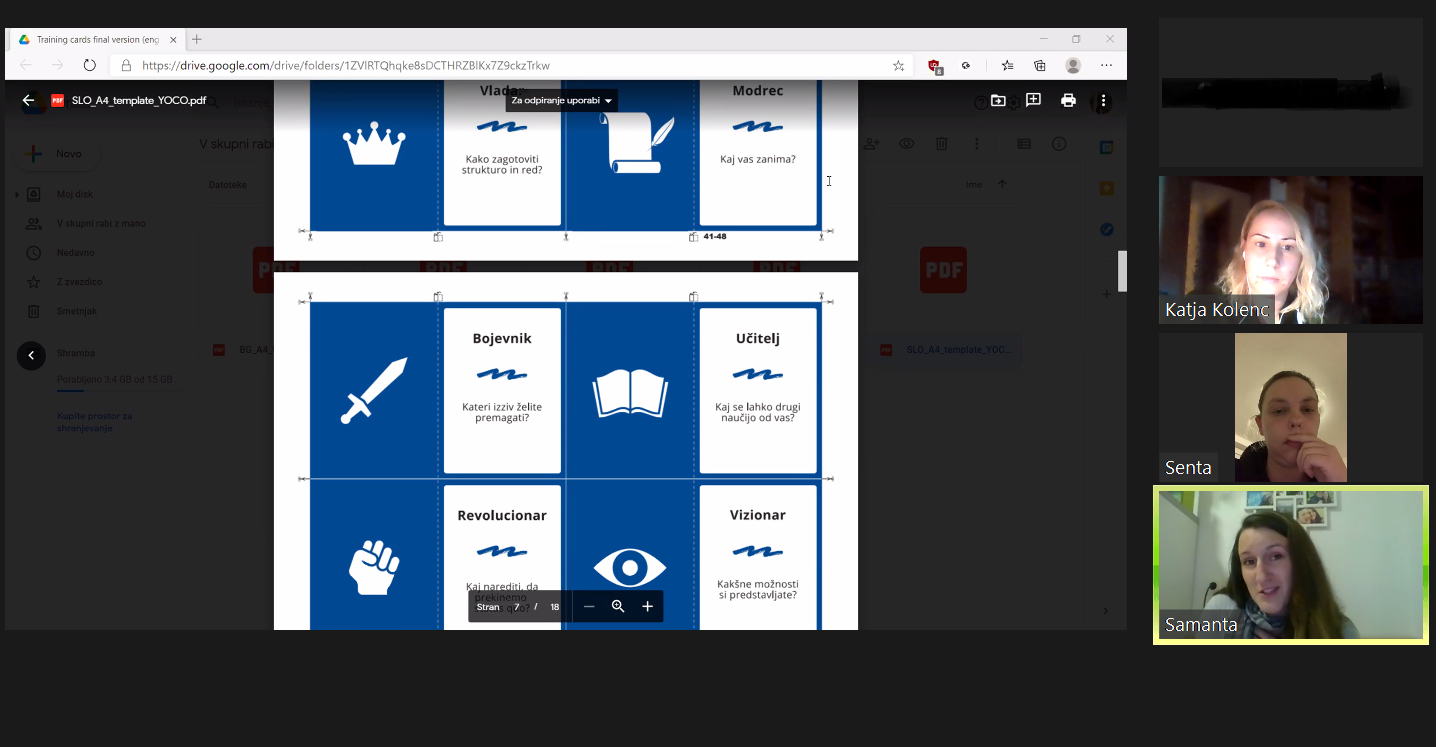Open the preview's three-dot more actions menu
Image resolution: width=1440 pixels, height=747 pixels.
[1103, 100]
